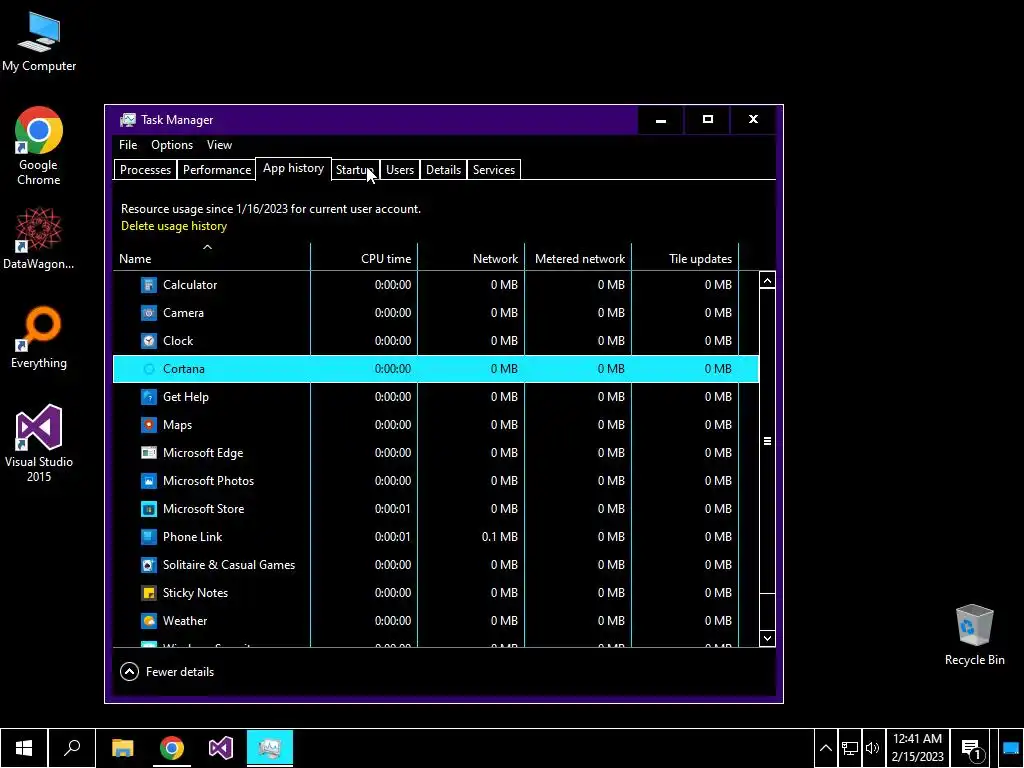Screen dimensions: 1024x768
Task: Open the notification center icon
Action: 971,748
